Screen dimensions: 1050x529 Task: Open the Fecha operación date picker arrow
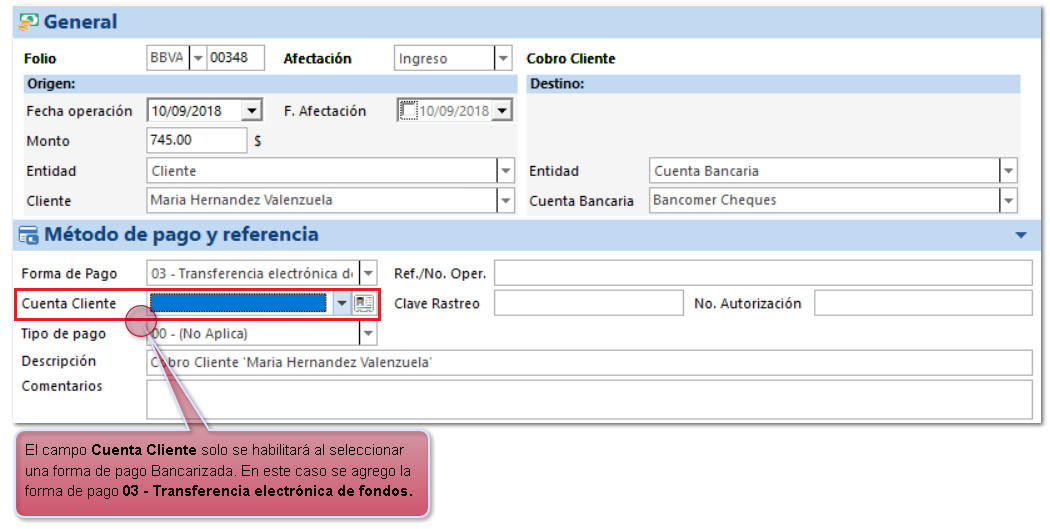pyautogui.click(x=251, y=110)
